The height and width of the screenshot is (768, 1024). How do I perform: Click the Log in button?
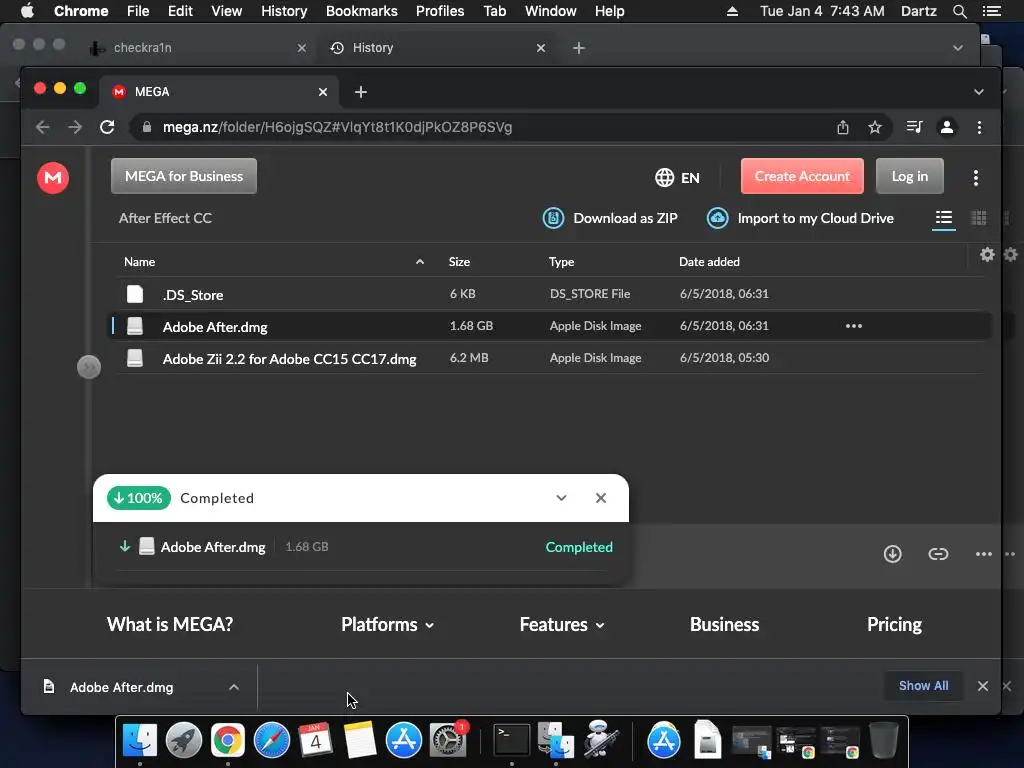pos(910,176)
